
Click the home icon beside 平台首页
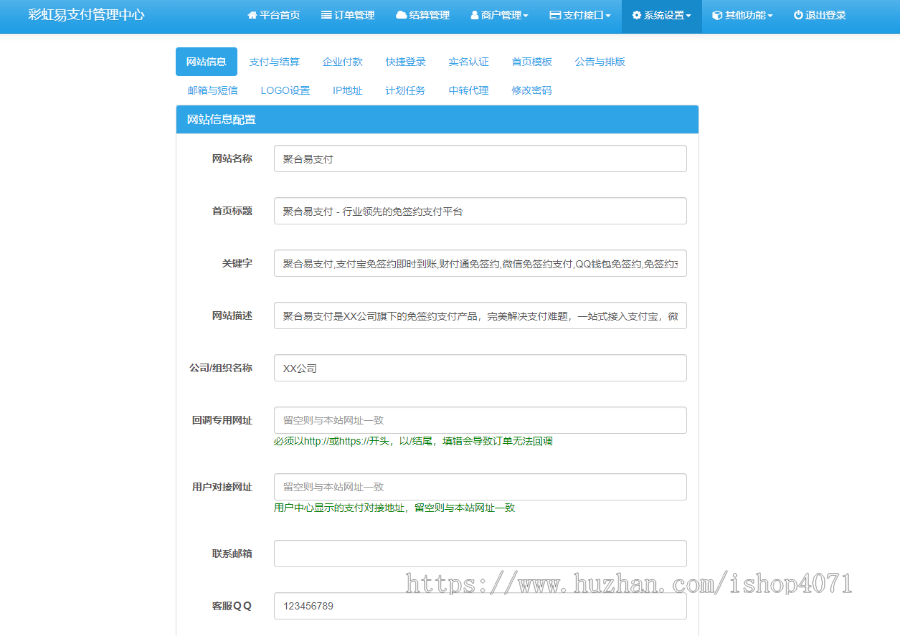click(252, 16)
